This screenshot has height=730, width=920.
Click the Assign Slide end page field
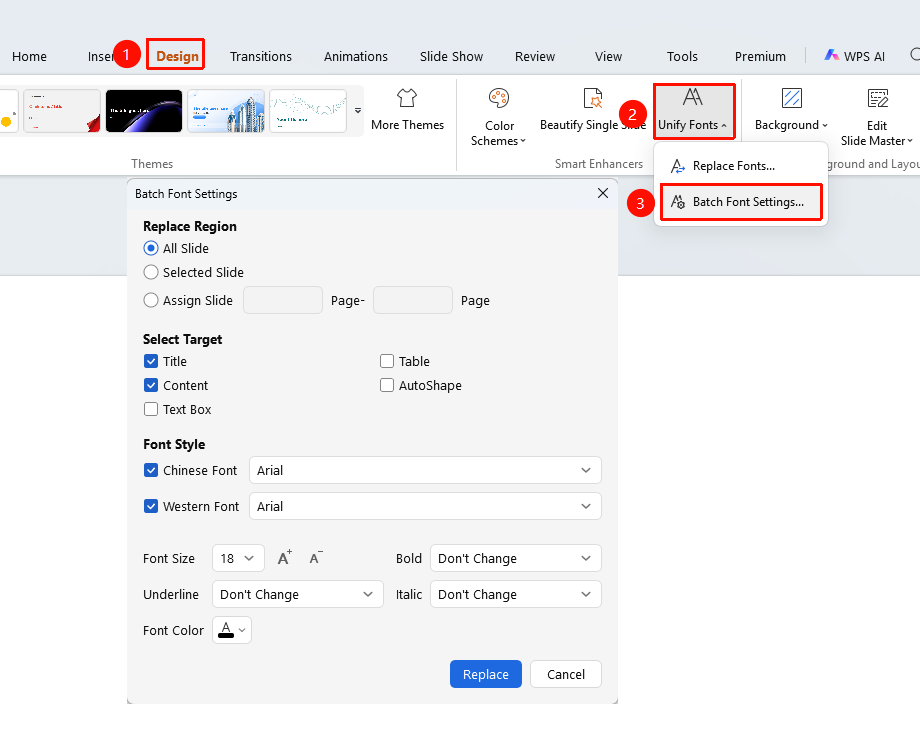click(412, 300)
